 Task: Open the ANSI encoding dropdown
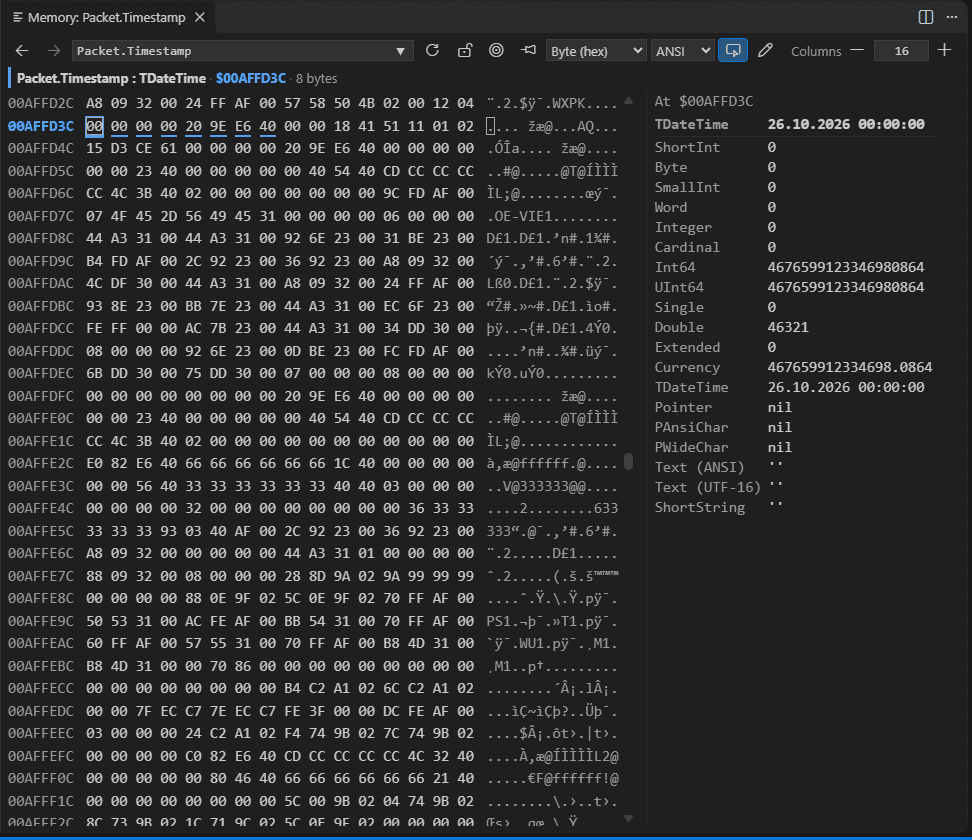coord(683,51)
